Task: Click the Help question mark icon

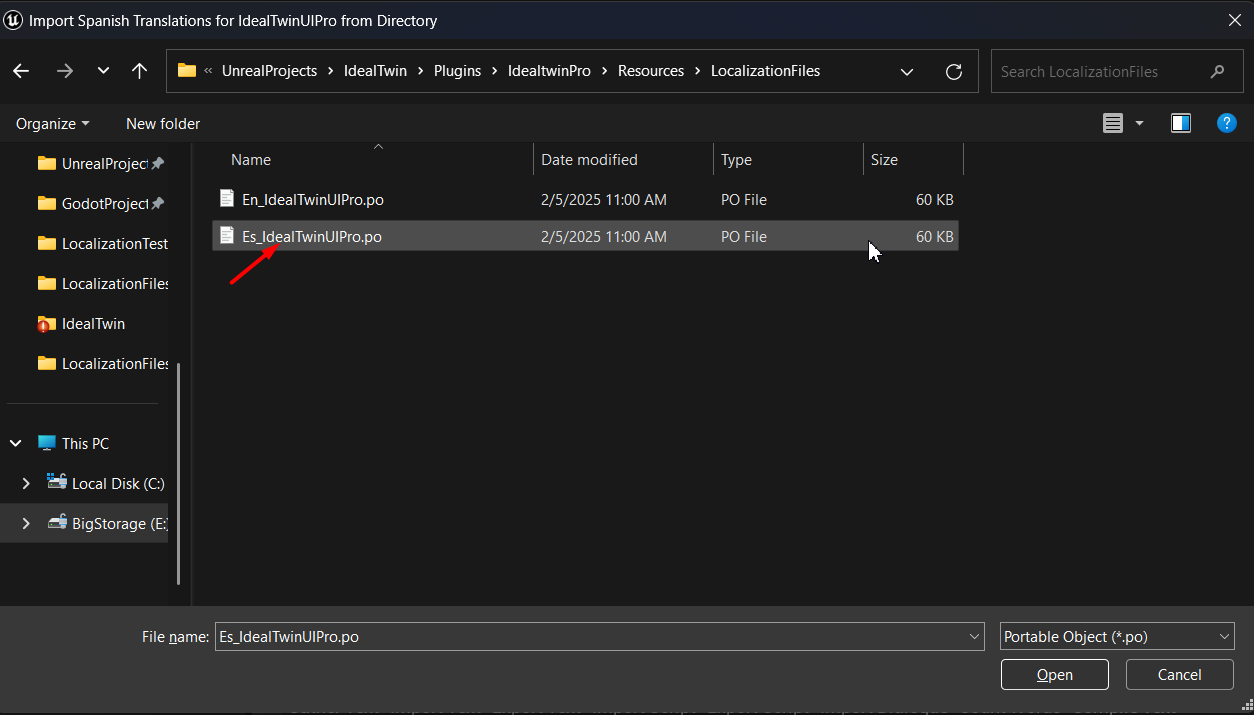Action: coord(1226,123)
